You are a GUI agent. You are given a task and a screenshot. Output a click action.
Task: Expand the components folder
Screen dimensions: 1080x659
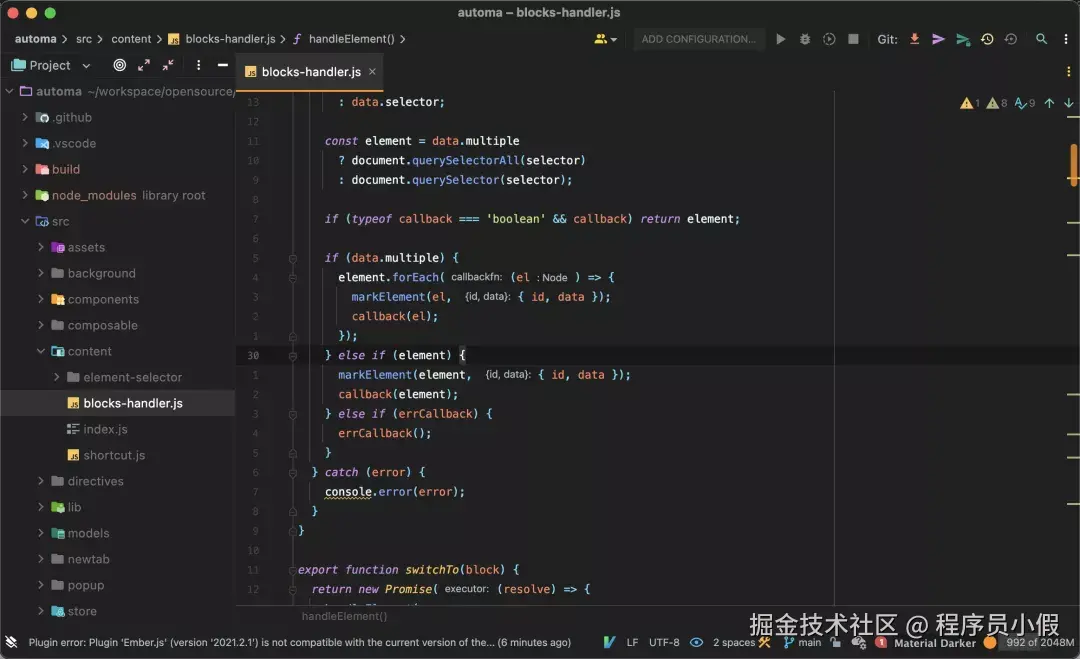(x=41, y=299)
